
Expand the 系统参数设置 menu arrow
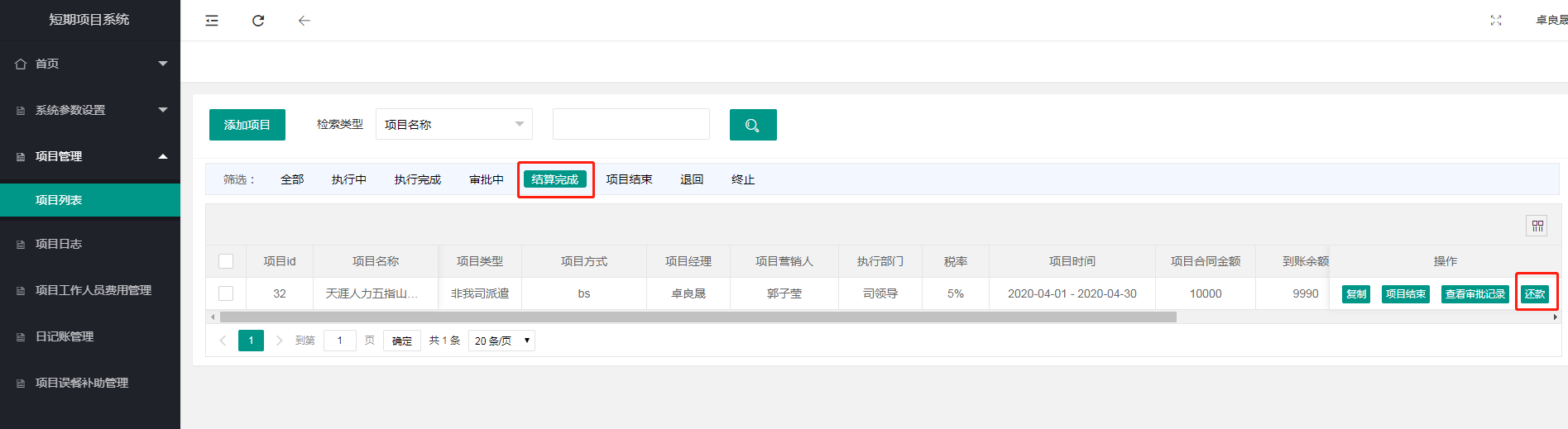coord(163,110)
